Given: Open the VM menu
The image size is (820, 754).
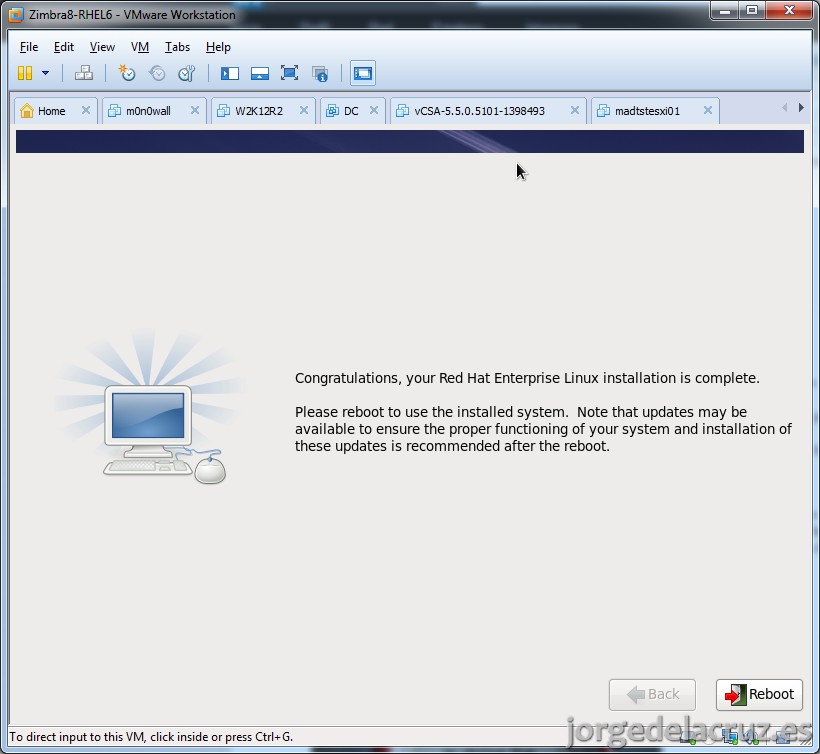Looking at the screenshot, I should coord(140,47).
